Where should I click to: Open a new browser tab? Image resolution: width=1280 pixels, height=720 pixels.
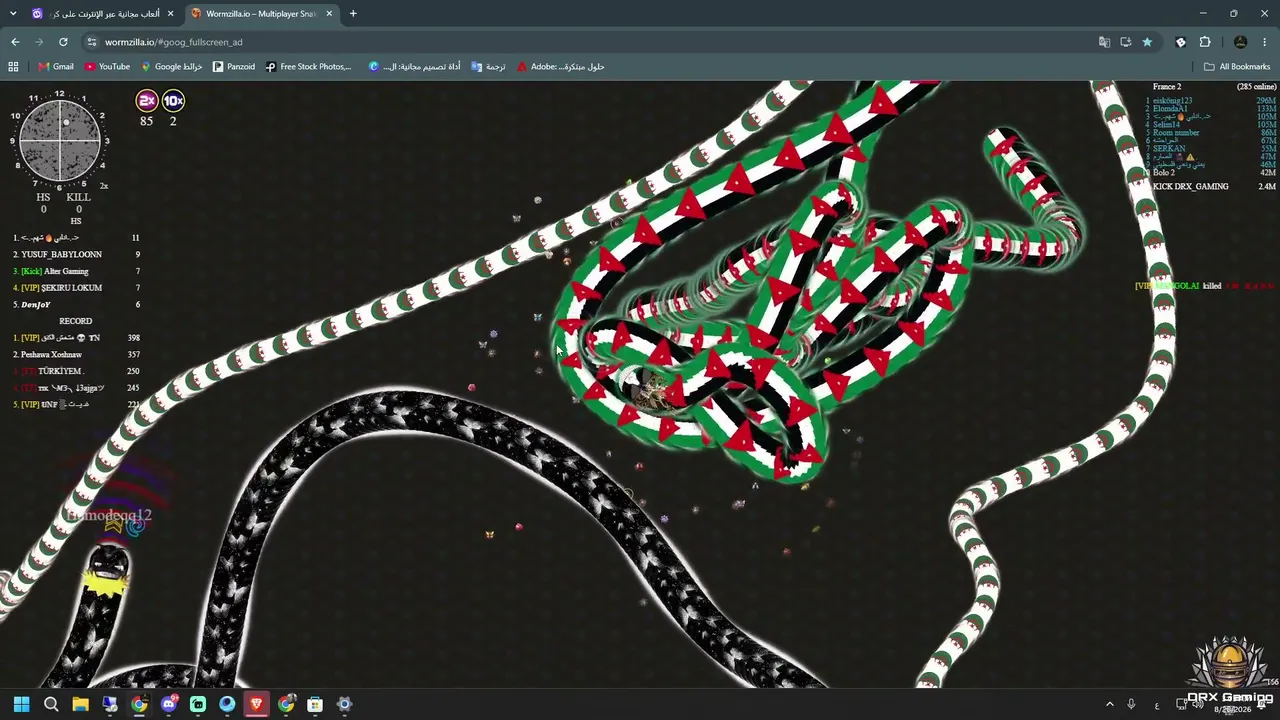353,14
